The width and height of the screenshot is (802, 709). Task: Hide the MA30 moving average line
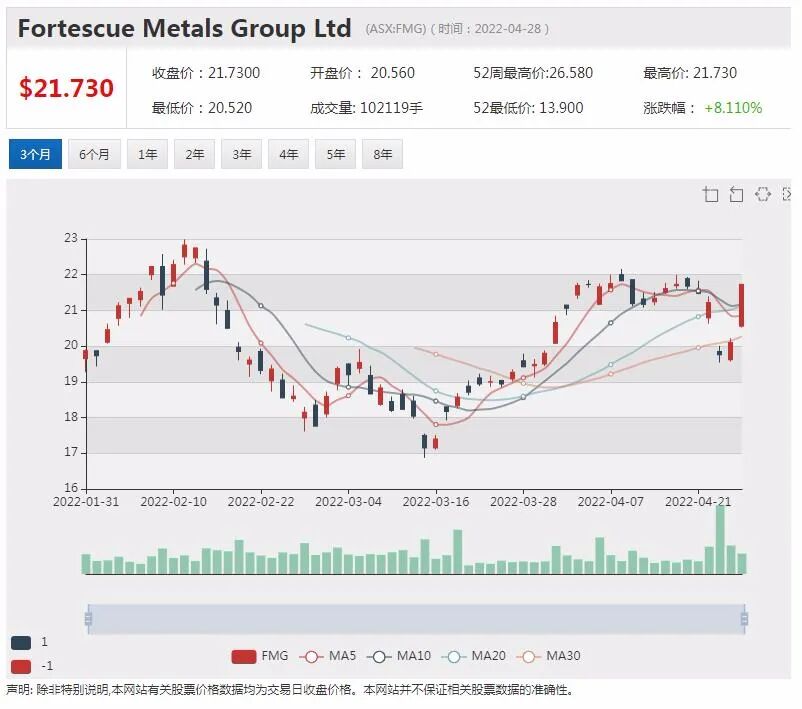pyautogui.click(x=549, y=656)
